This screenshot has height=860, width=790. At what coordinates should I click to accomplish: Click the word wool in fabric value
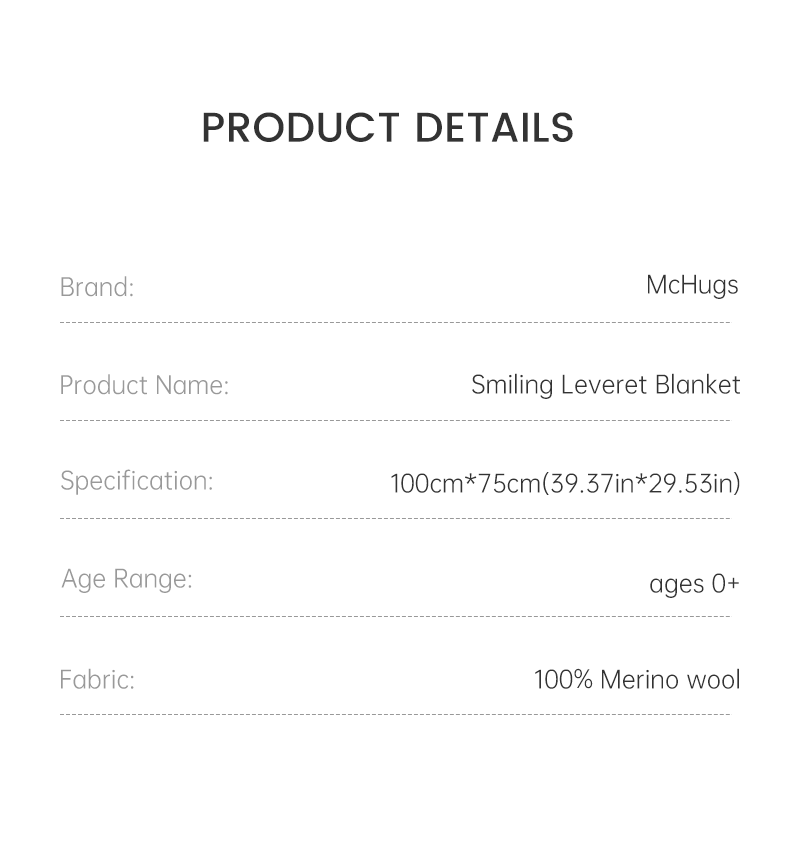[711, 680]
